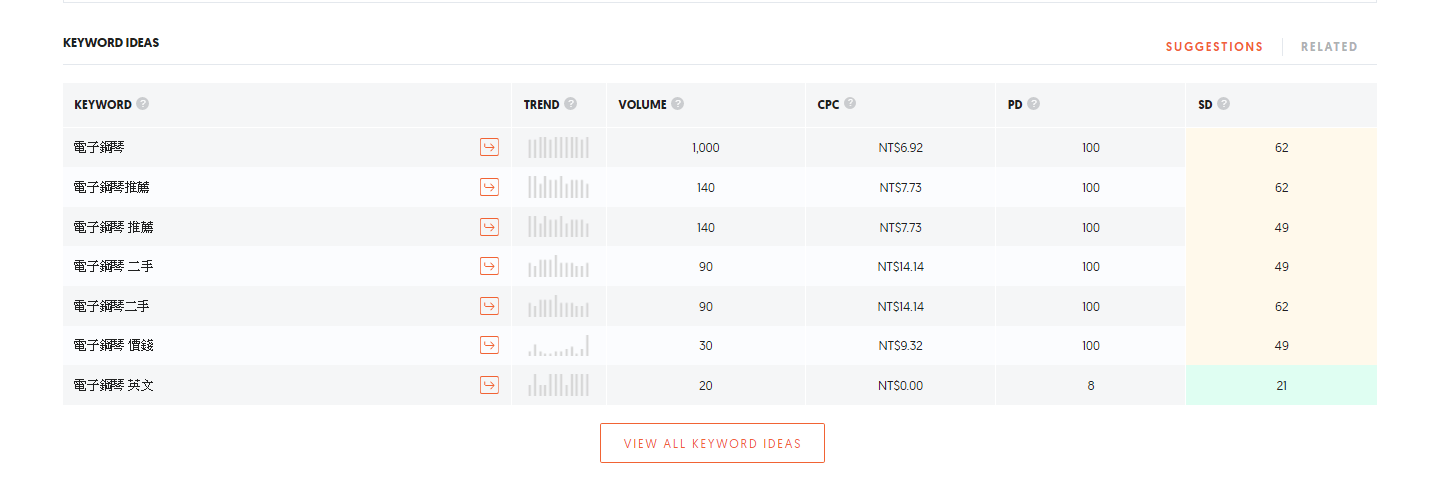Show help icon next to CPC header
The image size is (1443, 495).
[x=850, y=104]
